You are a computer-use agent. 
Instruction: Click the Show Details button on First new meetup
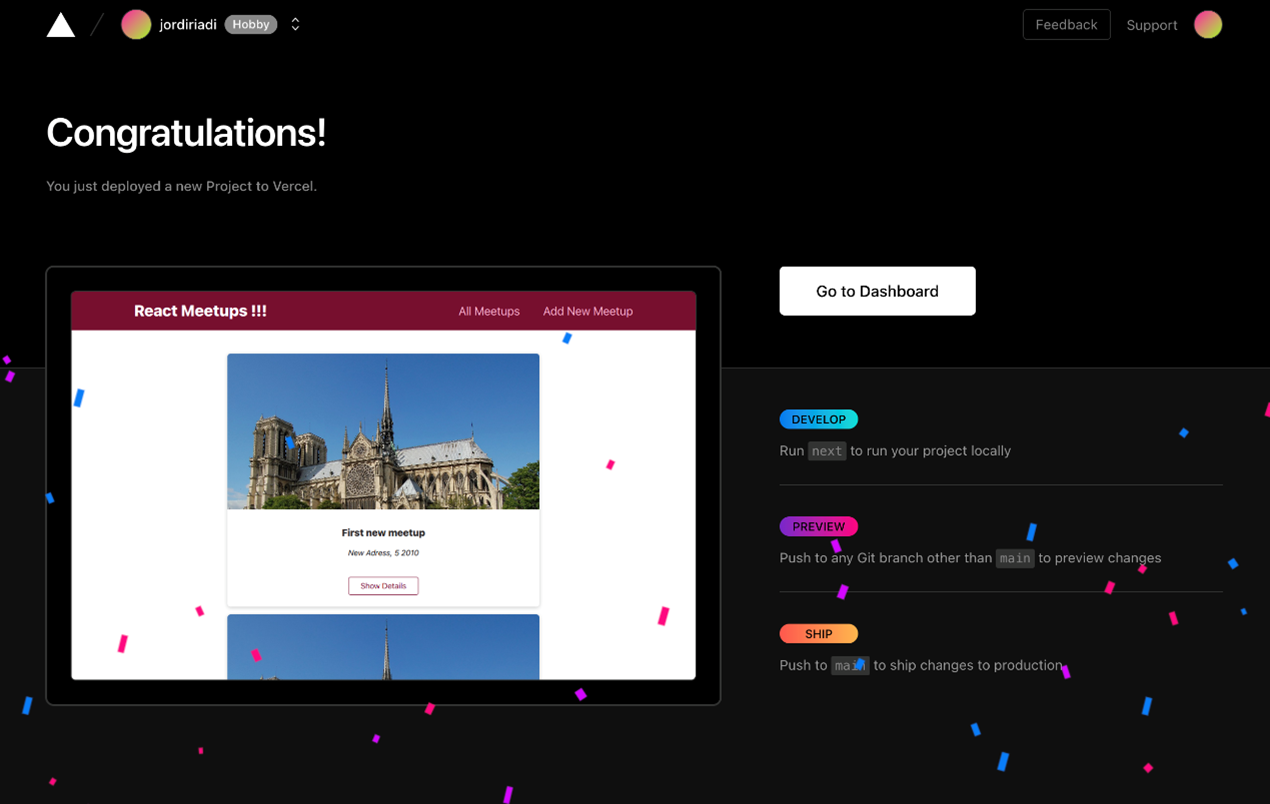(x=383, y=586)
